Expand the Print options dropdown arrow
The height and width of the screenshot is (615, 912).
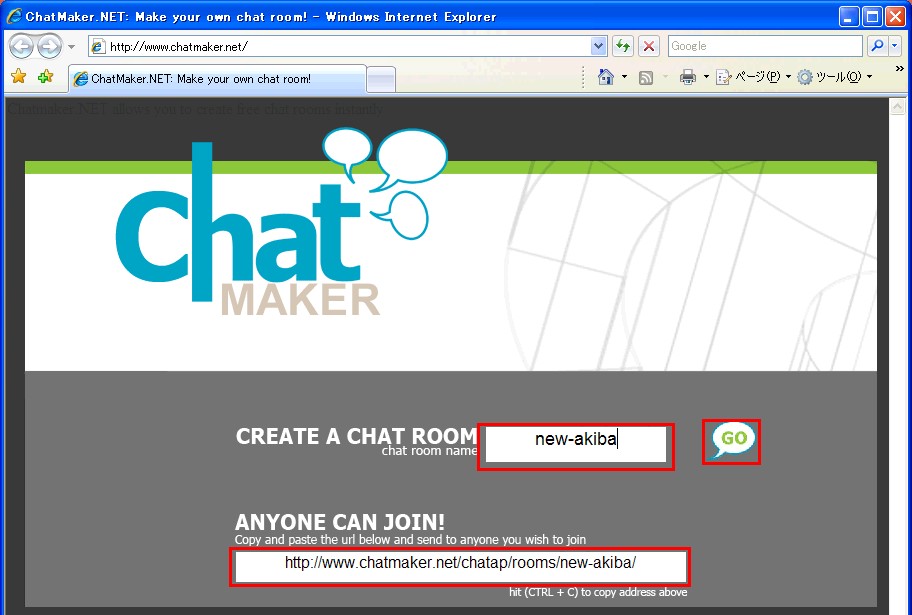click(x=706, y=77)
